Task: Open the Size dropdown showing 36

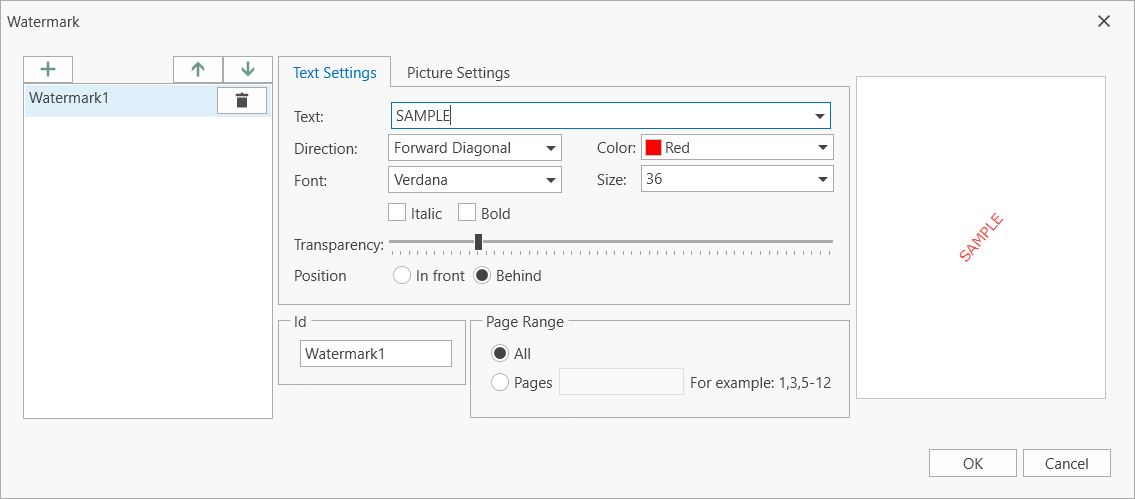Action: click(x=737, y=180)
